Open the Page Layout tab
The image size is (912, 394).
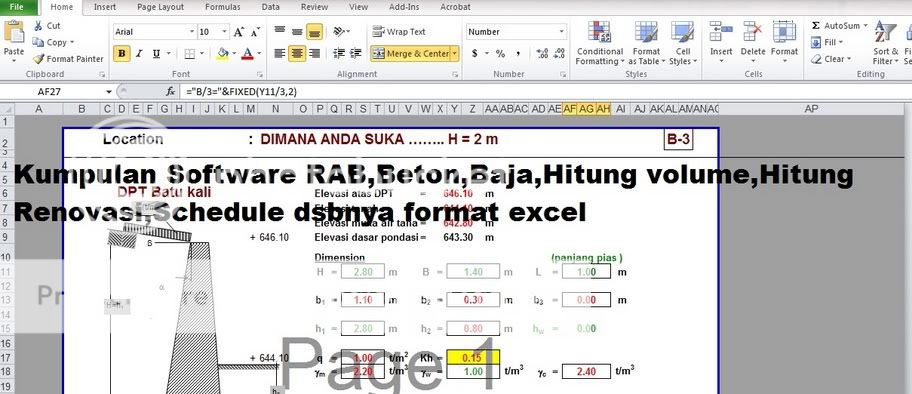pos(161,7)
